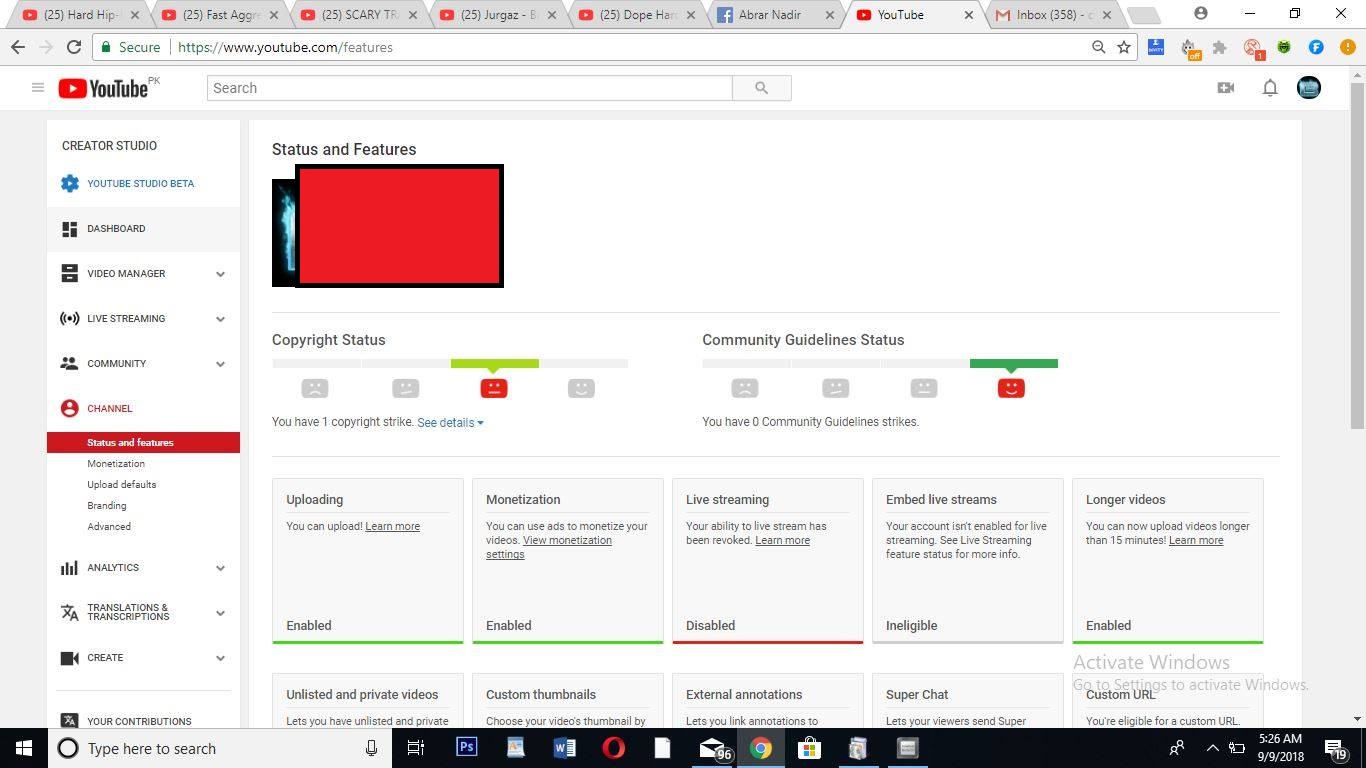
Task: Expand the Analytics section
Action: click(220, 568)
